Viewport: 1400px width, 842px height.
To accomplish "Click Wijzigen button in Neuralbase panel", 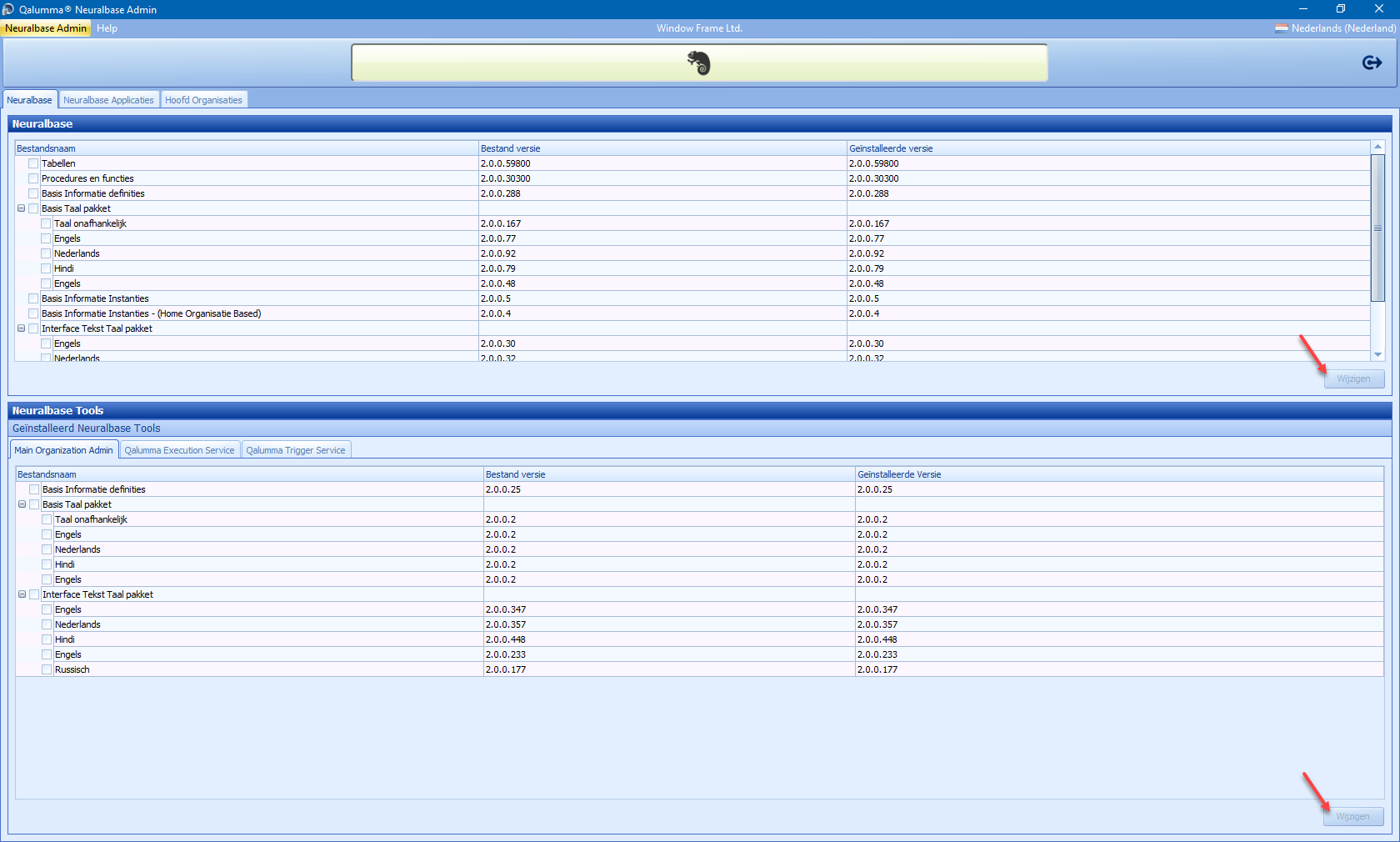I will [x=1353, y=378].
